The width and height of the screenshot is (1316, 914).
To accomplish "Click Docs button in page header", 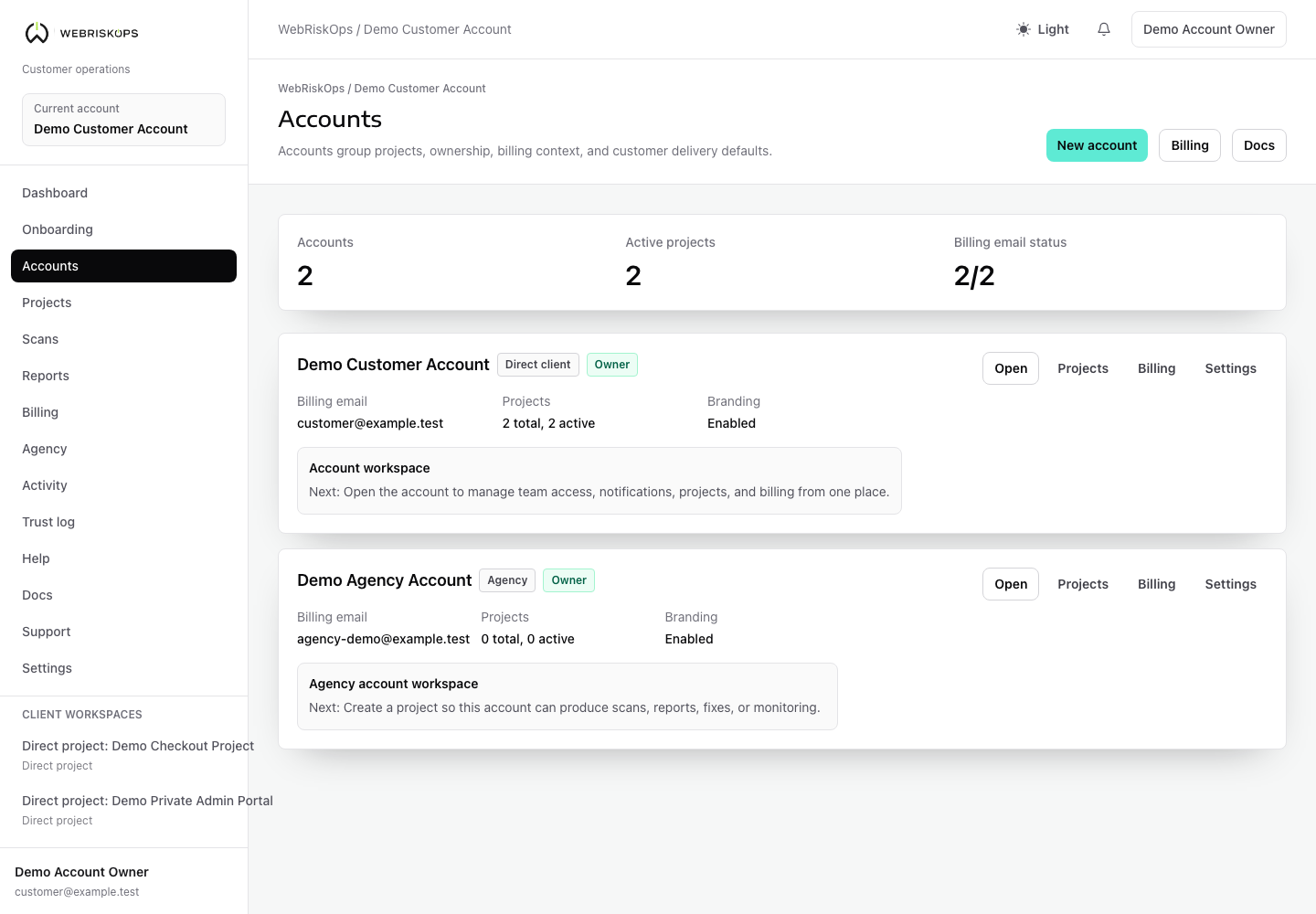I will (1258, 145).
